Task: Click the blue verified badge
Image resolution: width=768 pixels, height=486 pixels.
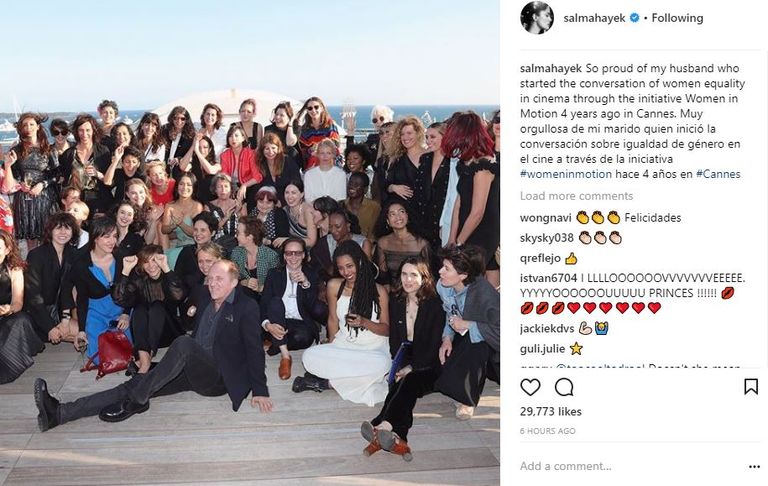Action: tap(634, 18)
